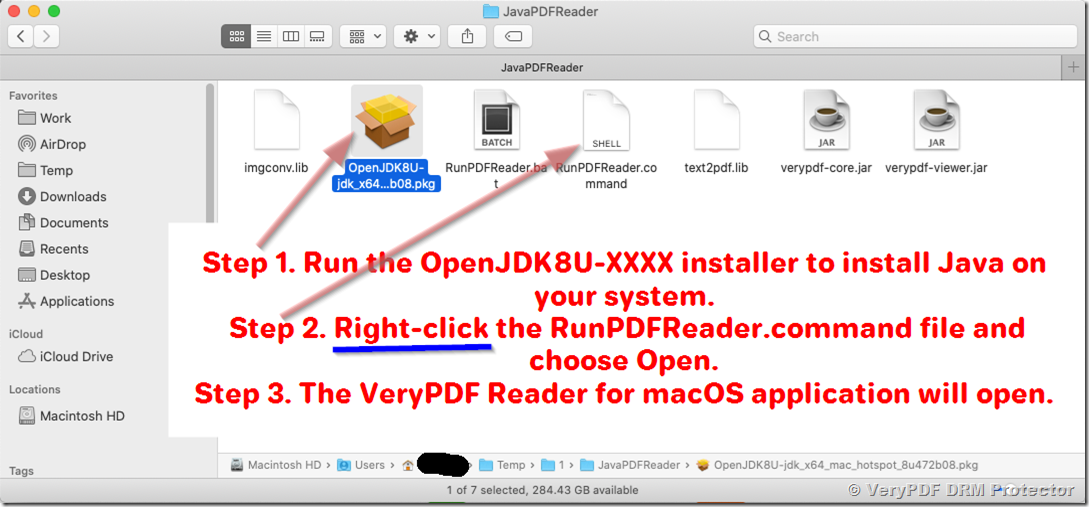Select the imgconv.lib file icon
Viewport: 1089px width, 507px height.
click(x=276, y=120)
